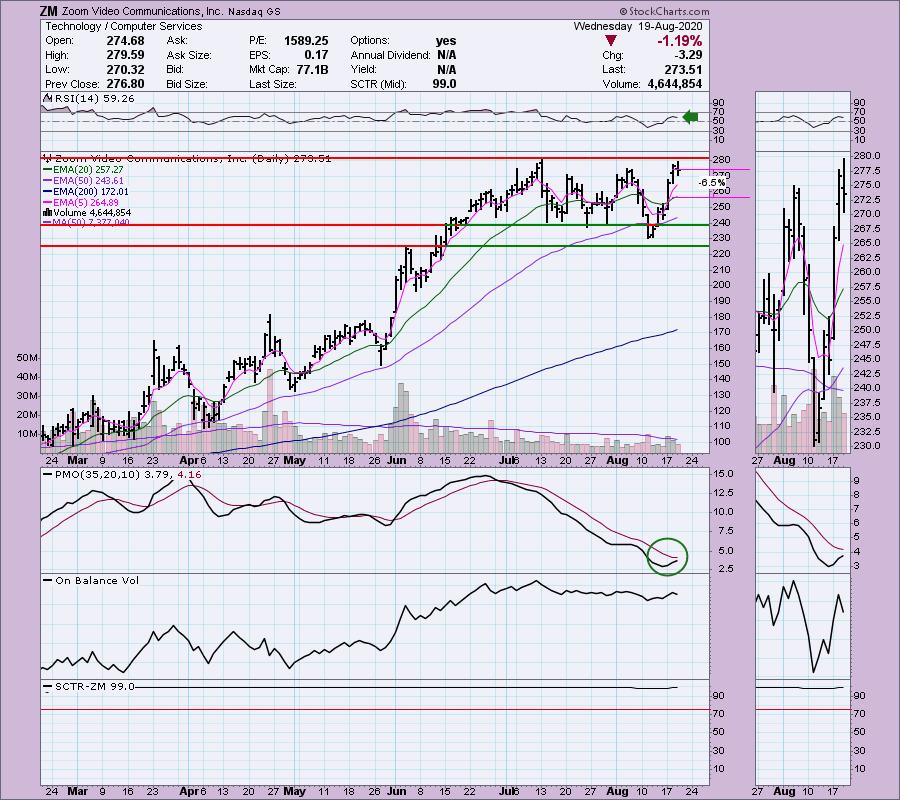Screen dimensions: 900x800
Task: Click the EMA(5) pink legend marker
Action: point(47,202)
